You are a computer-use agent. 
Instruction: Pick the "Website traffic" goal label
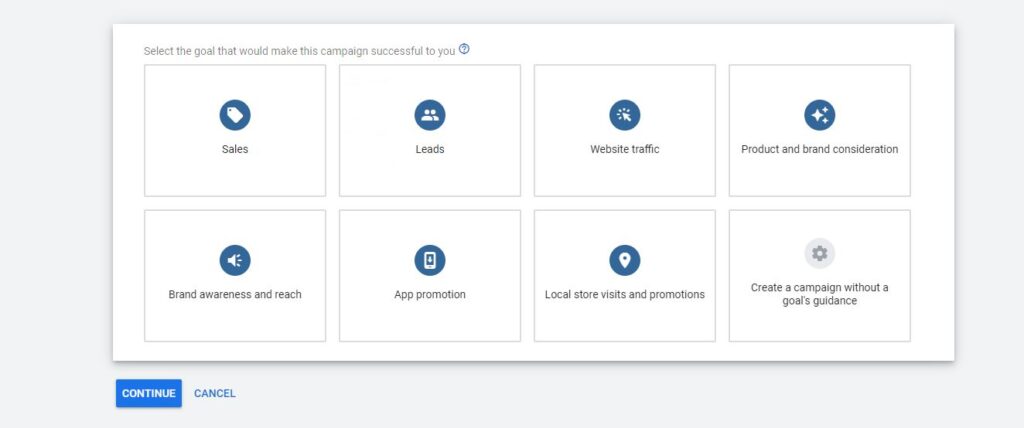[x=625, y=150]
